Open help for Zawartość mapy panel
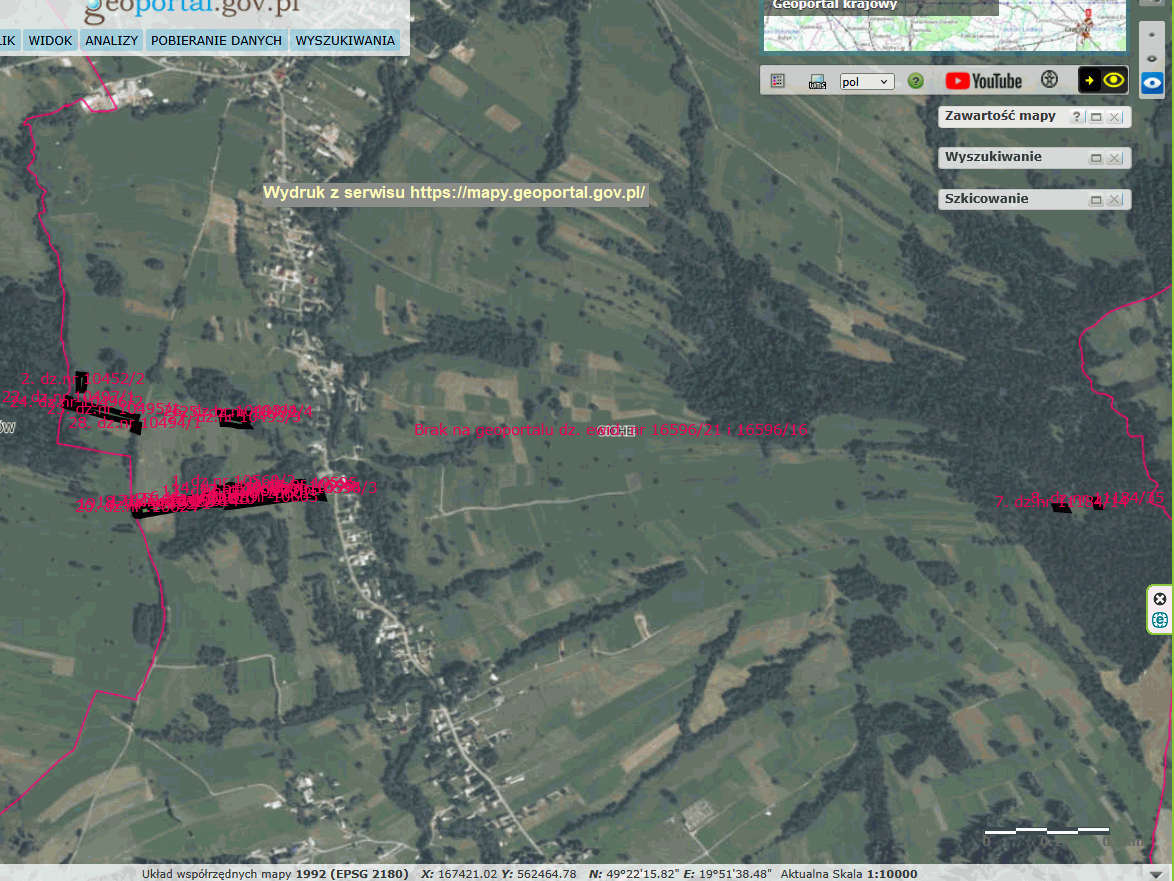The width and height of the screenshot is (1174, 881). [x=1076, y=117]
